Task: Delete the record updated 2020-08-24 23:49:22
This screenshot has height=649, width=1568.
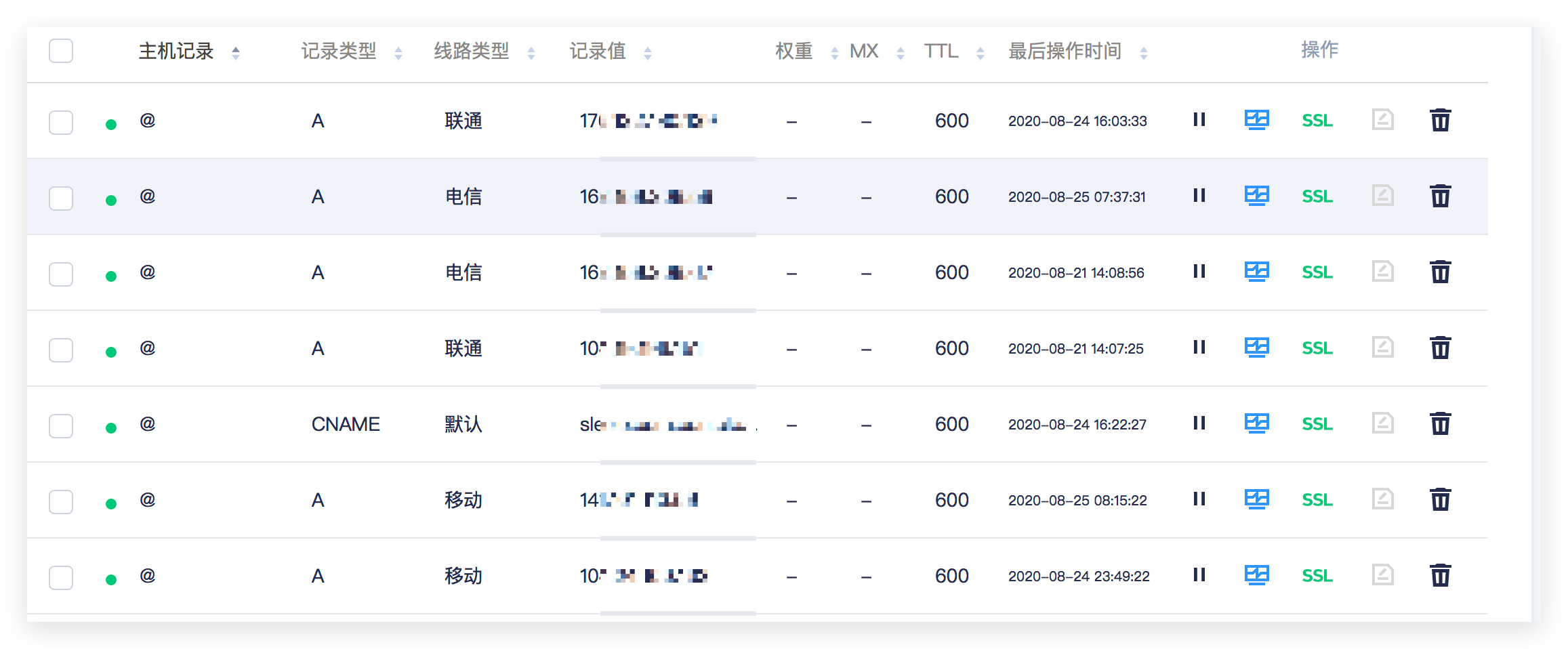Action: click(x=1440, y=576)
